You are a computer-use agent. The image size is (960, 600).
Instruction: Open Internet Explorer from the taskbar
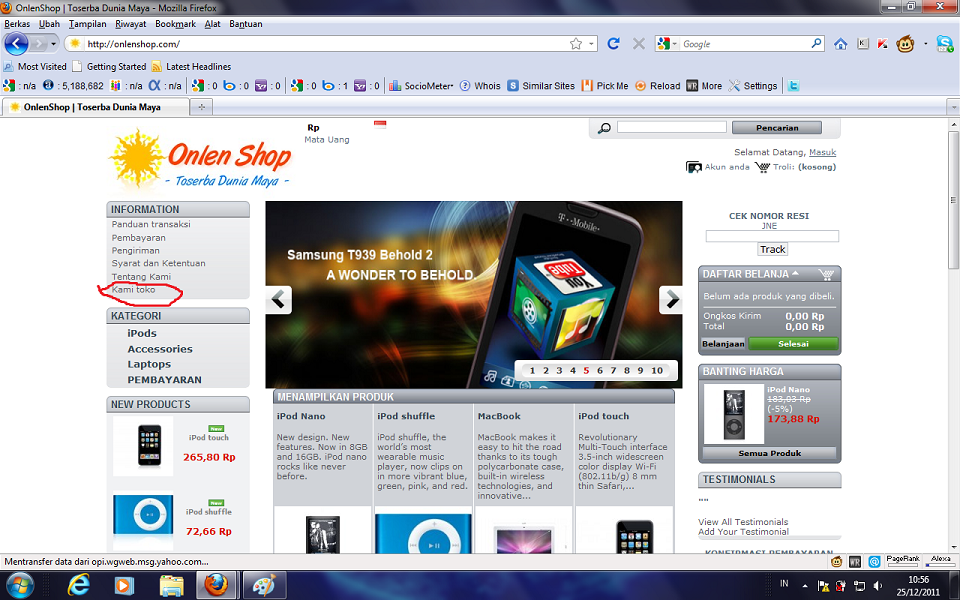point(78,585)
